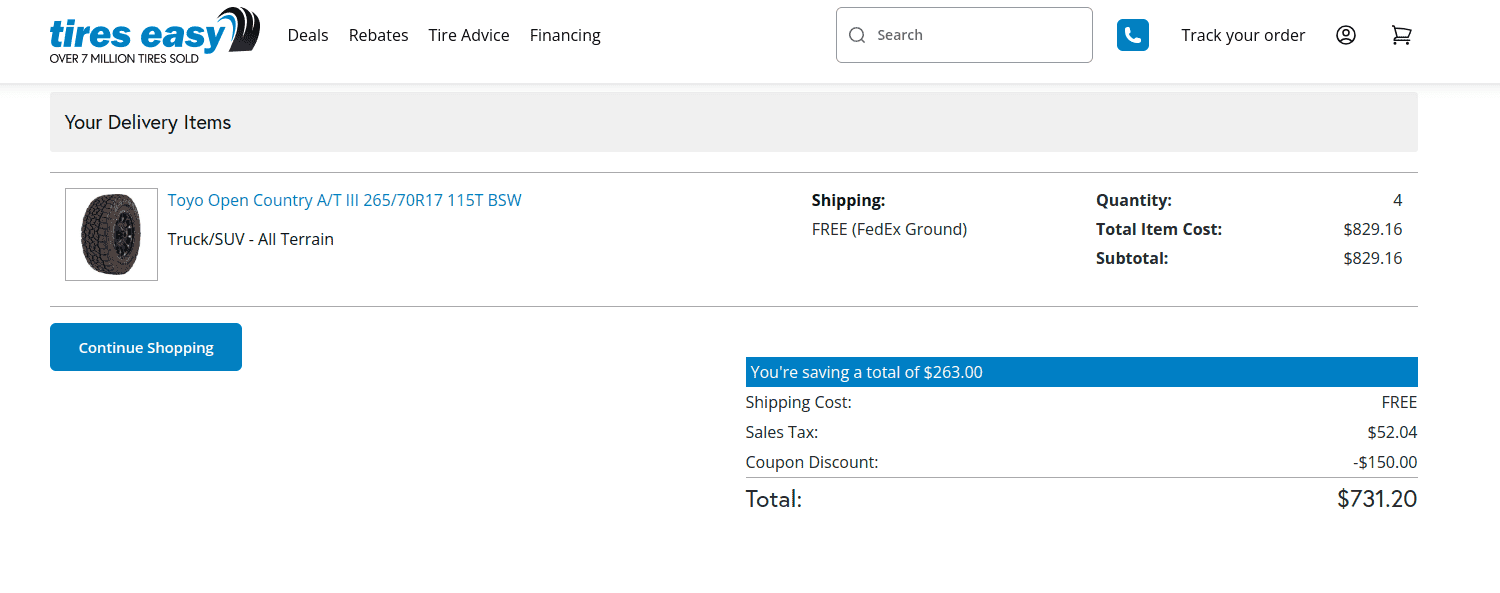Click the Toyo tire thumbnail image
This screenshot has height=593, width=1500.
pos(111,234)
